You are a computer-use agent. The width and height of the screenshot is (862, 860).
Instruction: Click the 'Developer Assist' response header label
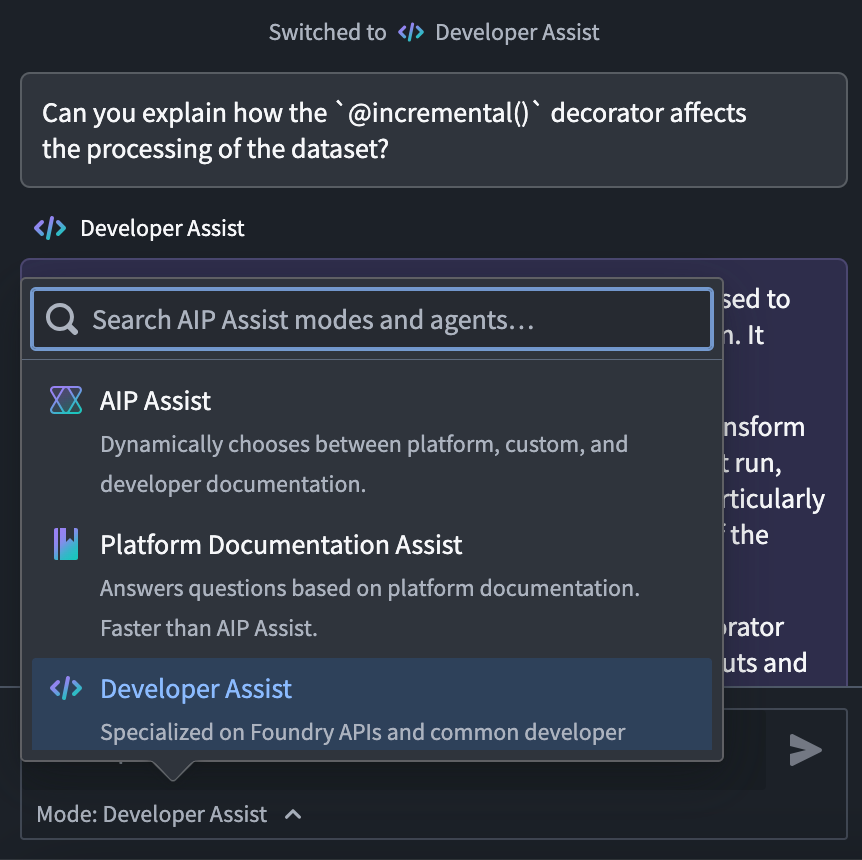(162, 228)
